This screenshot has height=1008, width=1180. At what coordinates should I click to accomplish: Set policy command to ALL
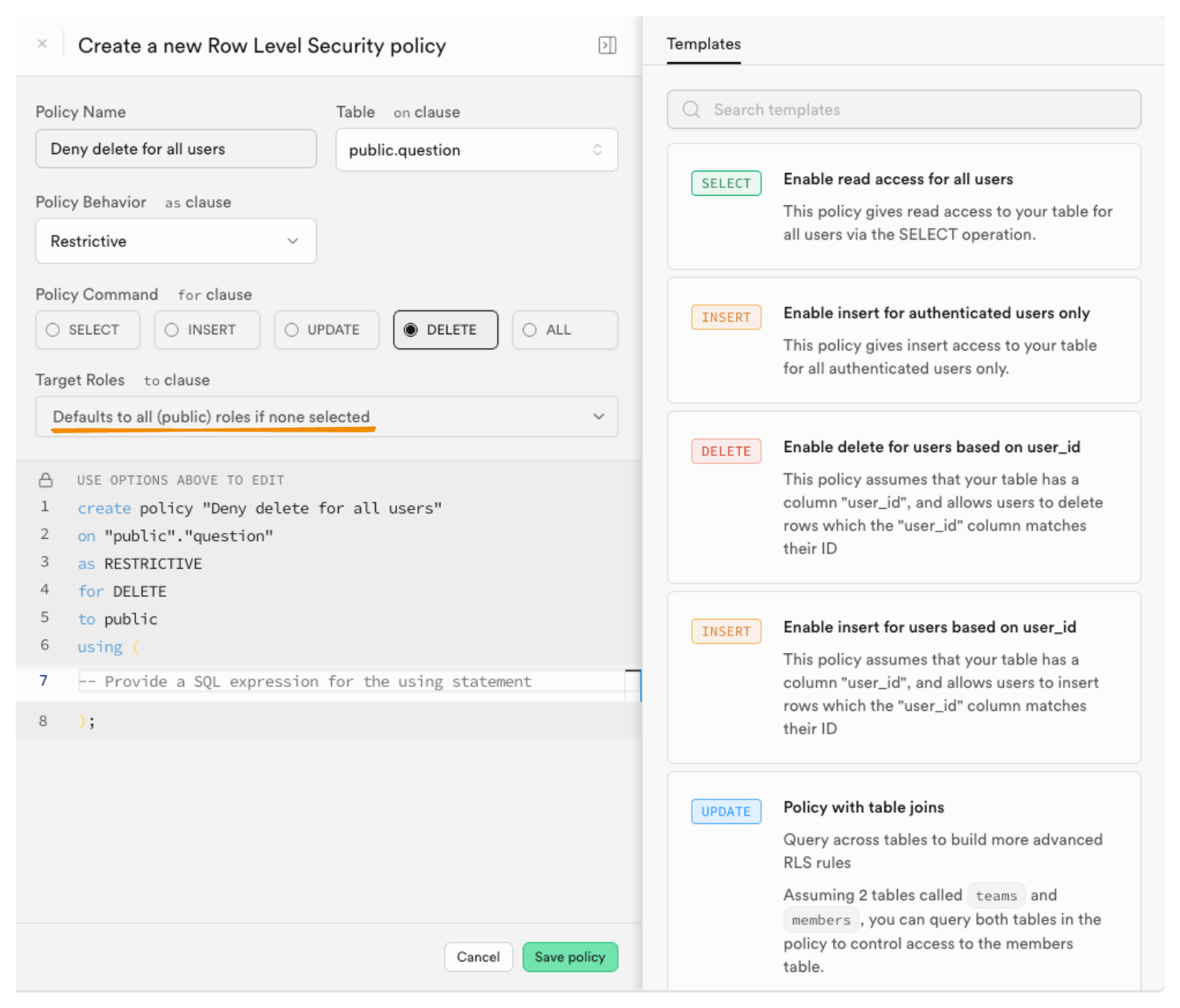click(564, 330)
